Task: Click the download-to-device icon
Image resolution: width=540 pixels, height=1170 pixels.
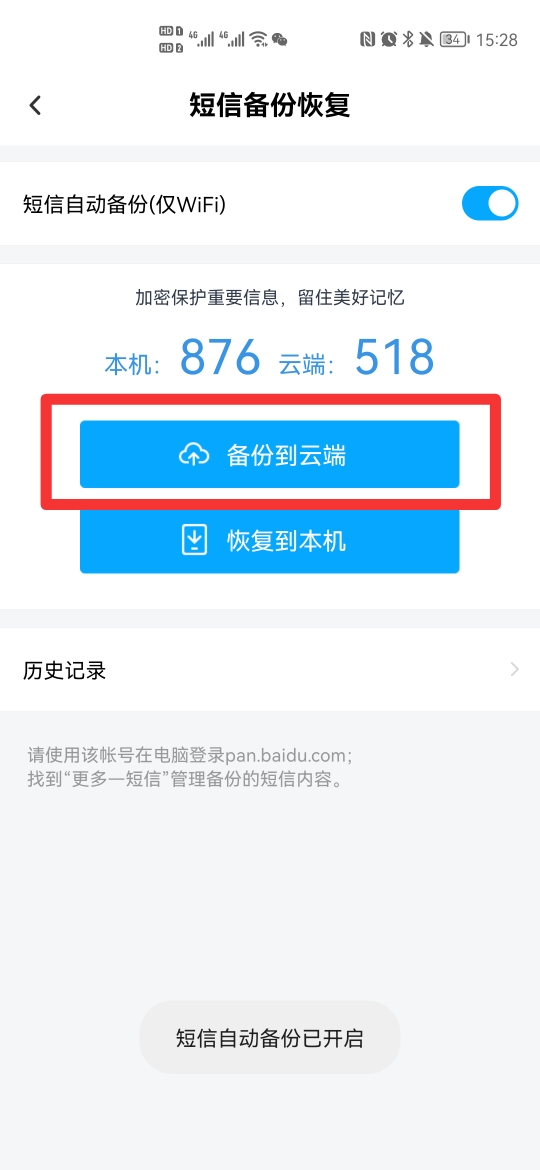Action: click(195, 540)
